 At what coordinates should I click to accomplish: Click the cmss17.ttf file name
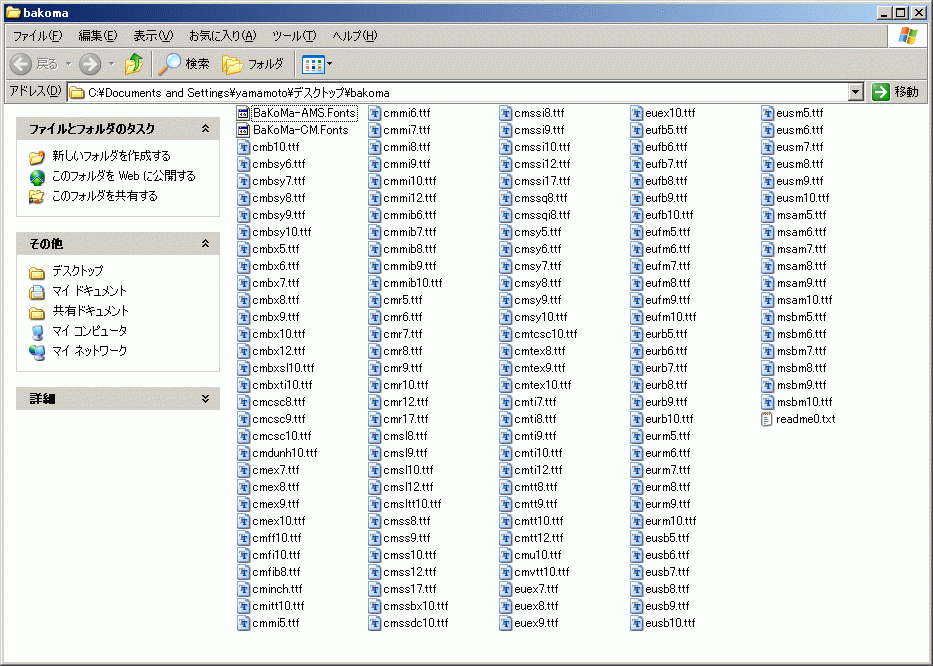pos(409,589)
